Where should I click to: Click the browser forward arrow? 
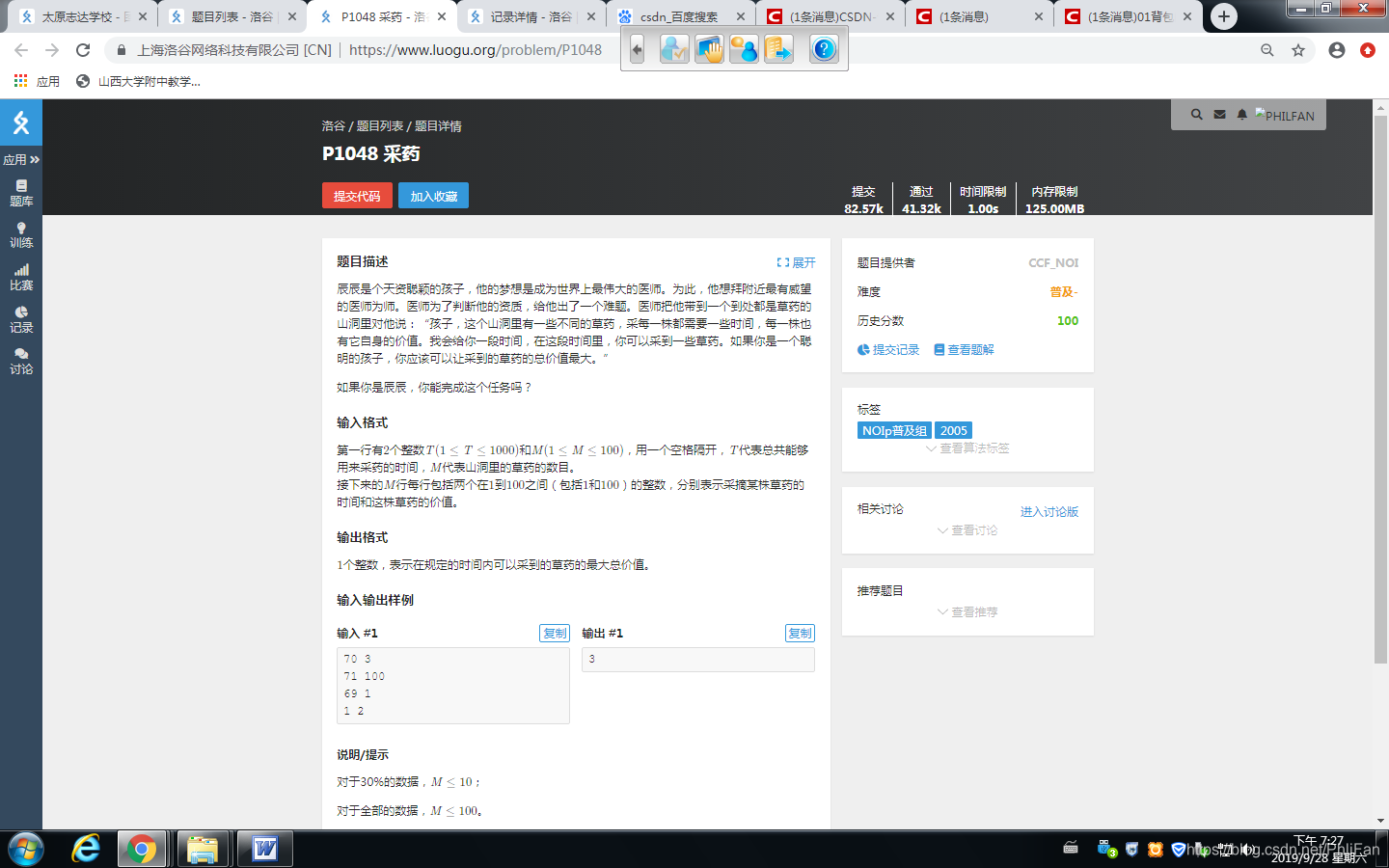pos(52,50)
